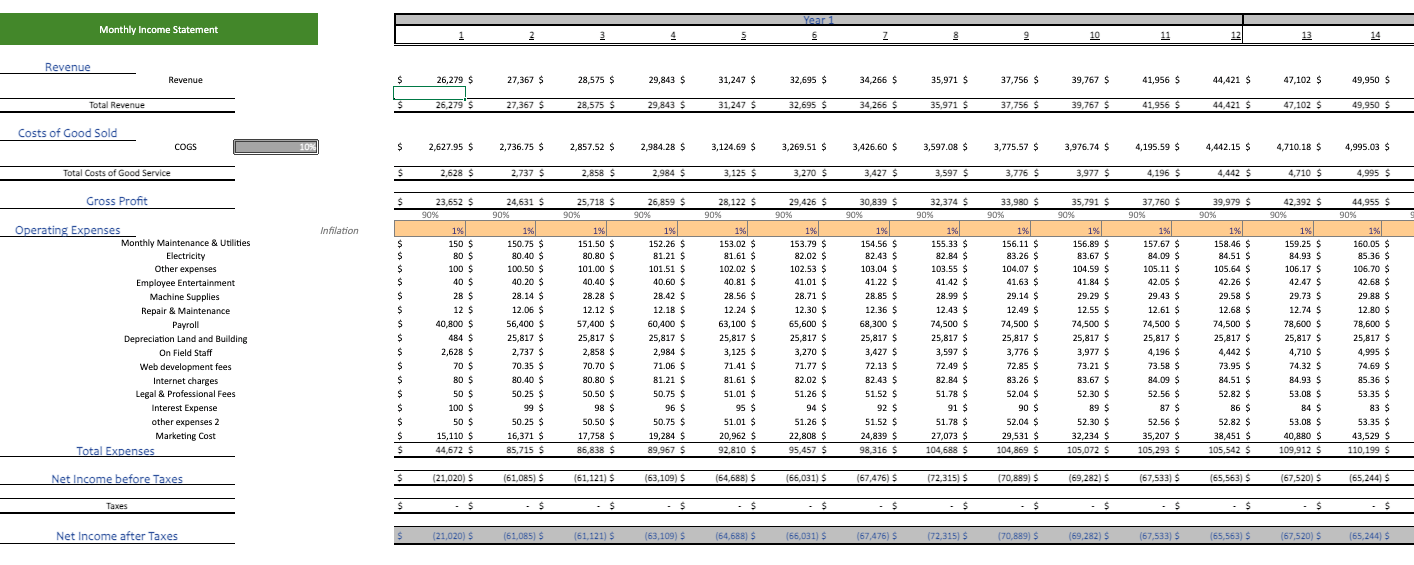Select the Machine Supplies label
Image resolution: width=1414 pixels, height=565 pixels.
186,297
